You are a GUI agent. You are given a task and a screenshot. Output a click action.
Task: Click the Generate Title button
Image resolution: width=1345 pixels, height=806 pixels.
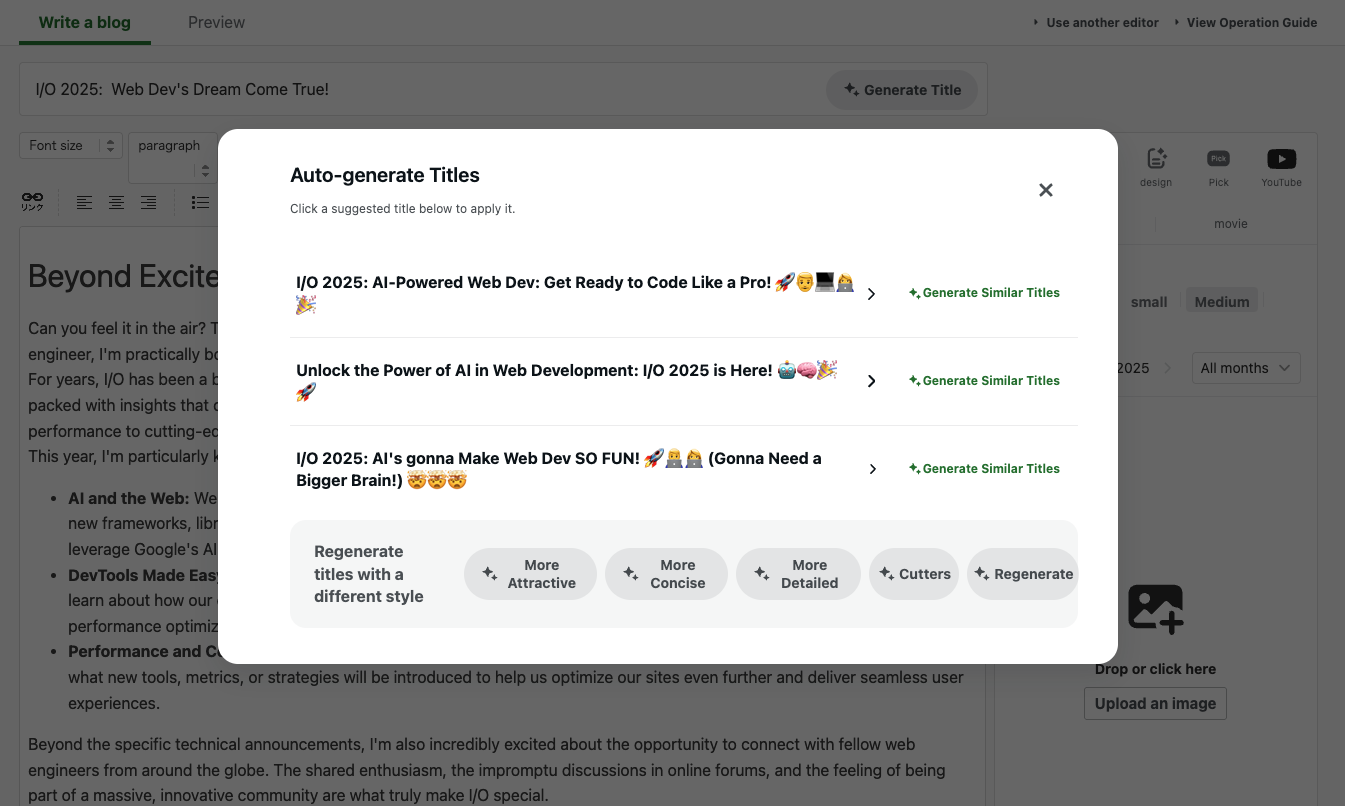(901, 90)
